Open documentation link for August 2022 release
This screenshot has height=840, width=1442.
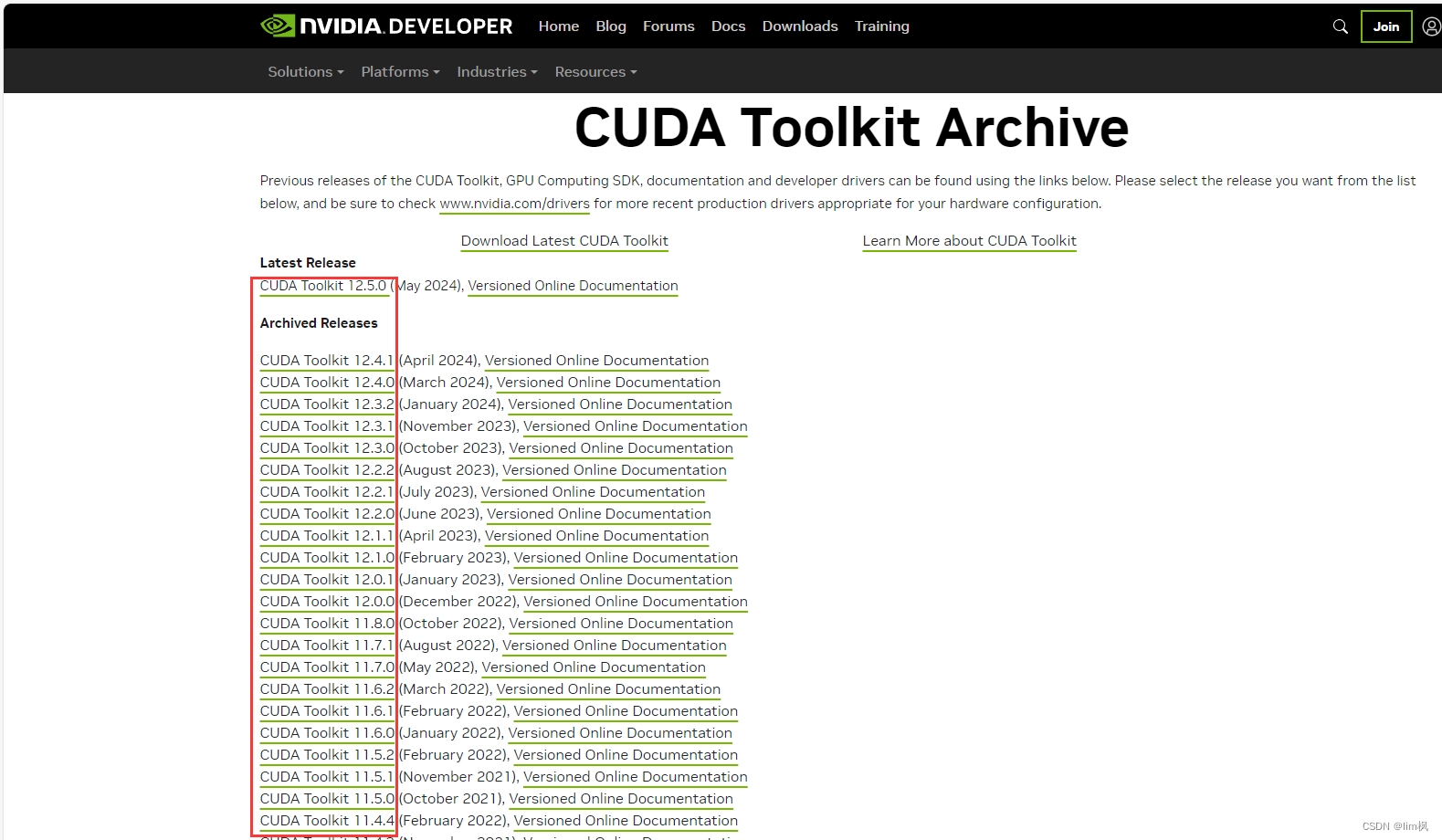tap(614, 646)
